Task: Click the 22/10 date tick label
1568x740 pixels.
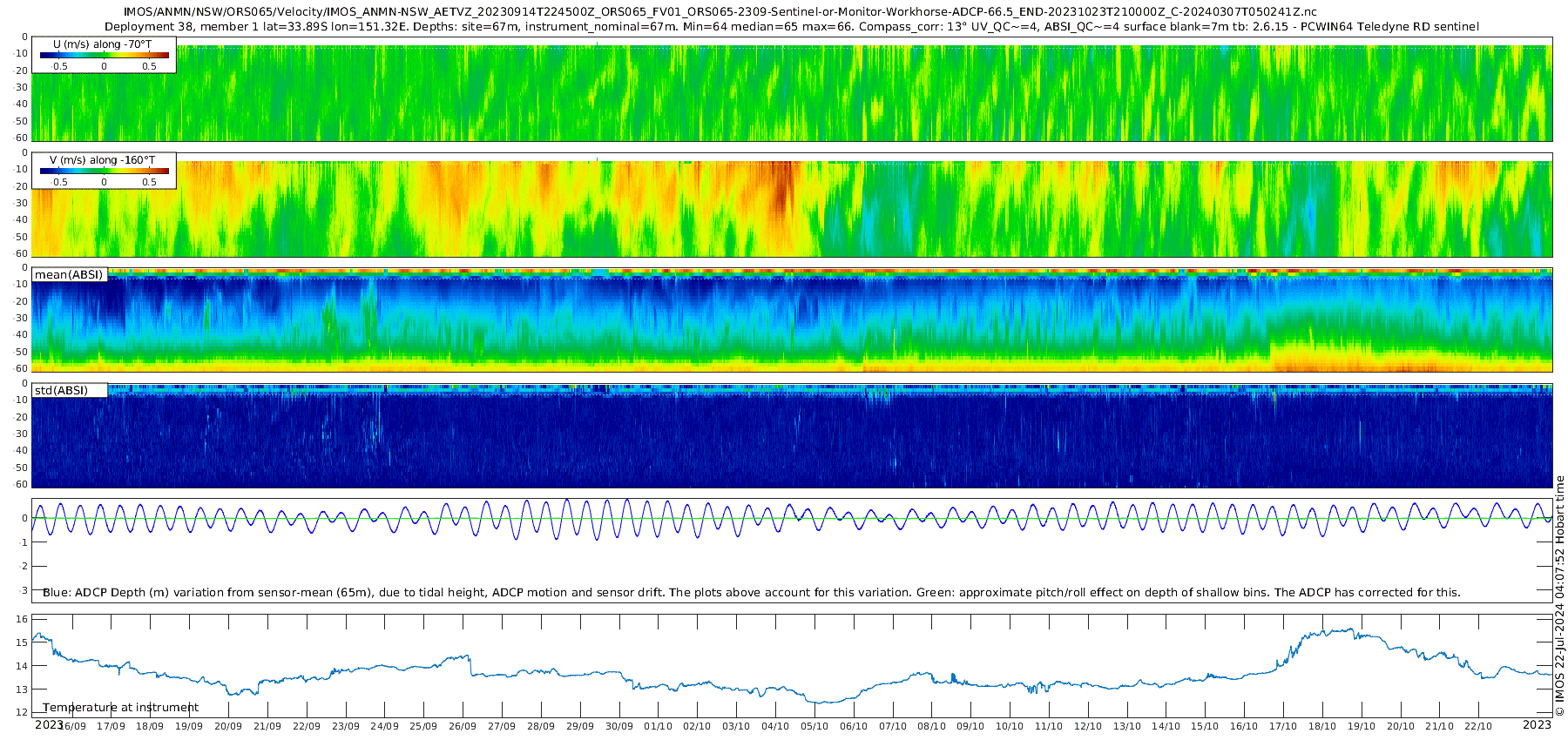Action: coord(1478,726)
